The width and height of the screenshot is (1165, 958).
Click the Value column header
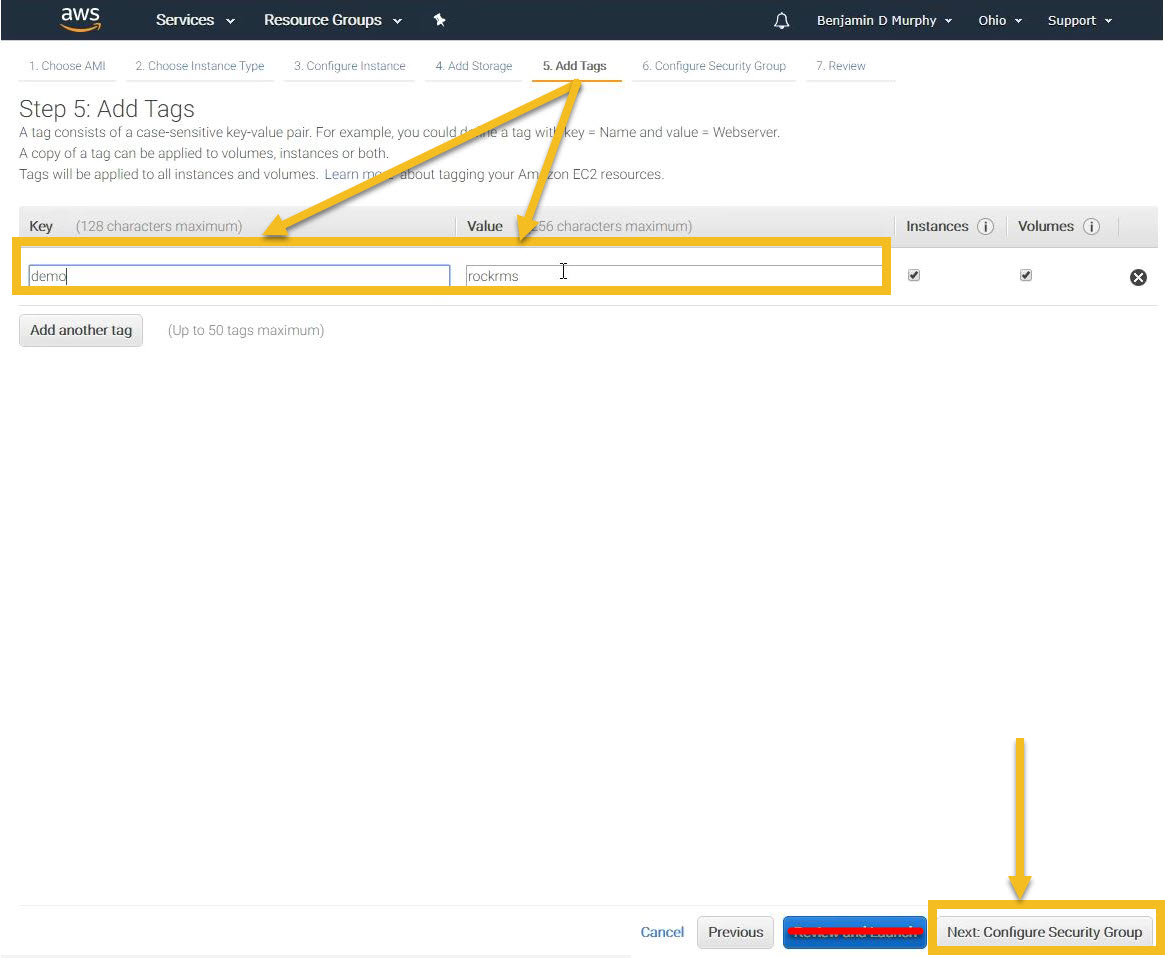point(484,226)
